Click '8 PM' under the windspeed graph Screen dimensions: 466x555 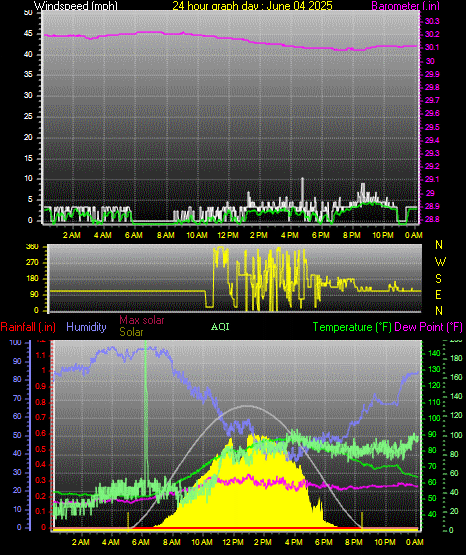[352, 235]
